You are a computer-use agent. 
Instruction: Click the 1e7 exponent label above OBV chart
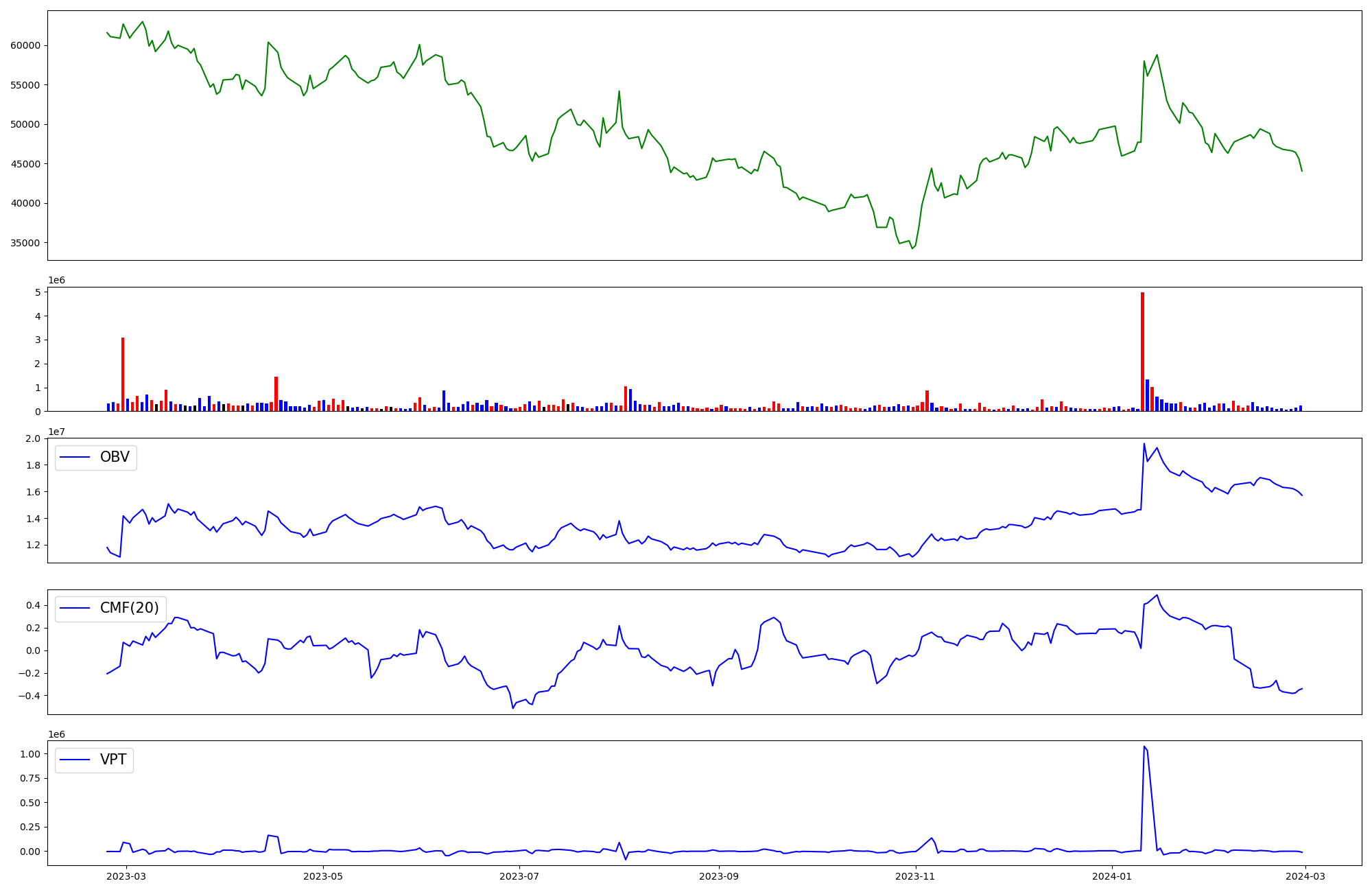pyautogui.click(x=56, y=432)
